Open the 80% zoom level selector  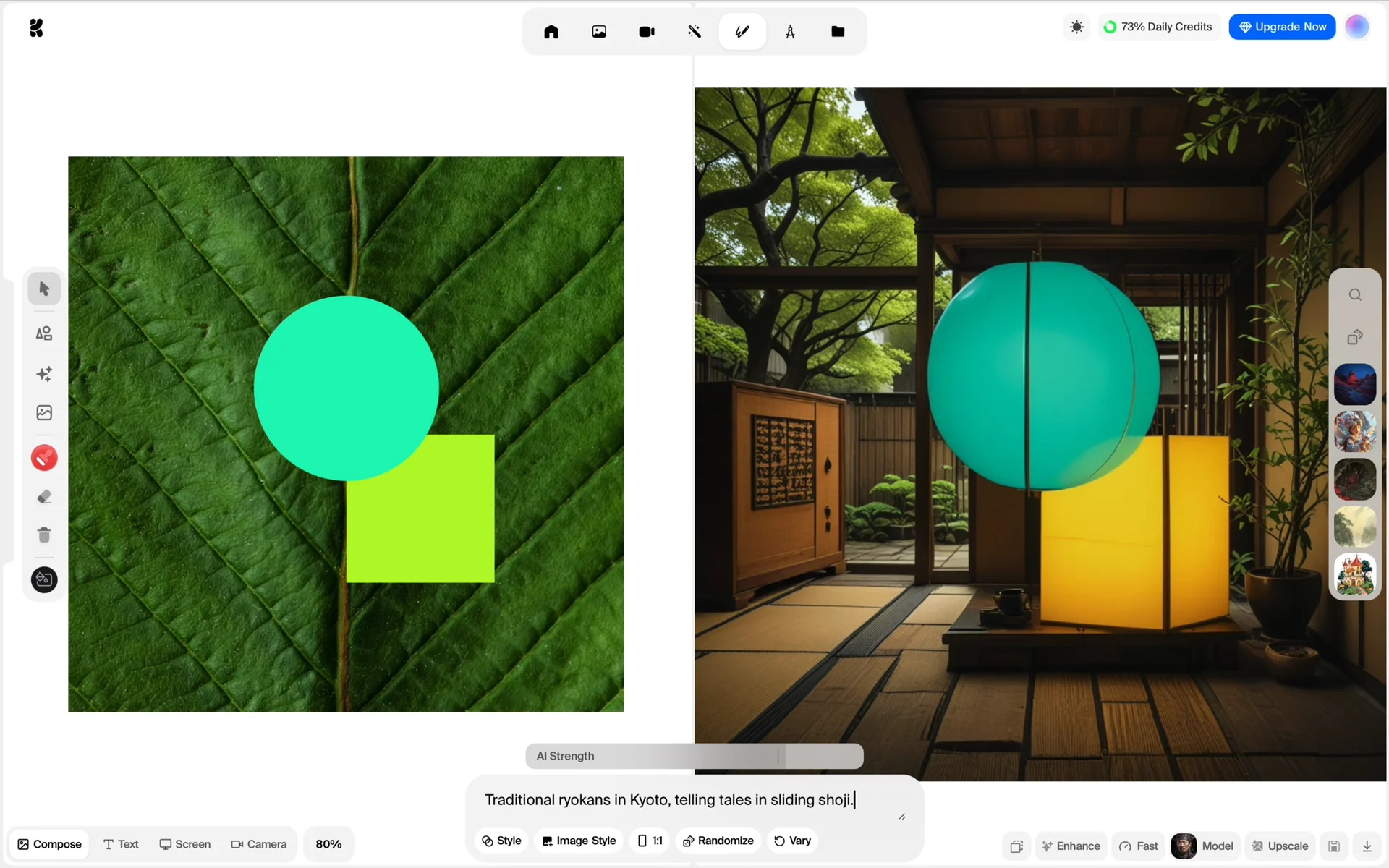[328, 844]
